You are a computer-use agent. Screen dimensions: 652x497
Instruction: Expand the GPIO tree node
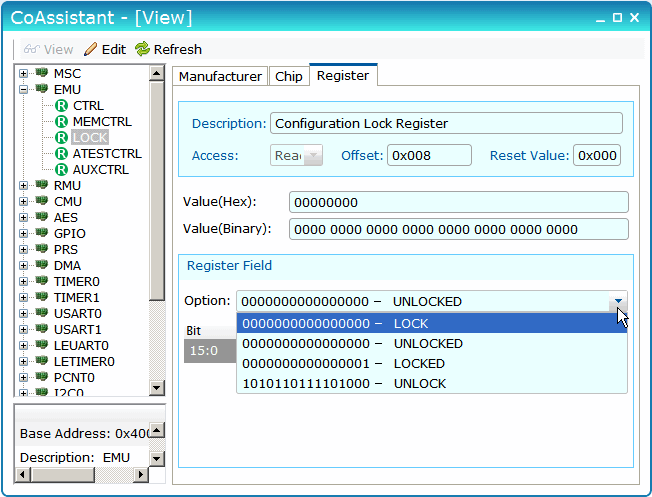tap(24, 234)
